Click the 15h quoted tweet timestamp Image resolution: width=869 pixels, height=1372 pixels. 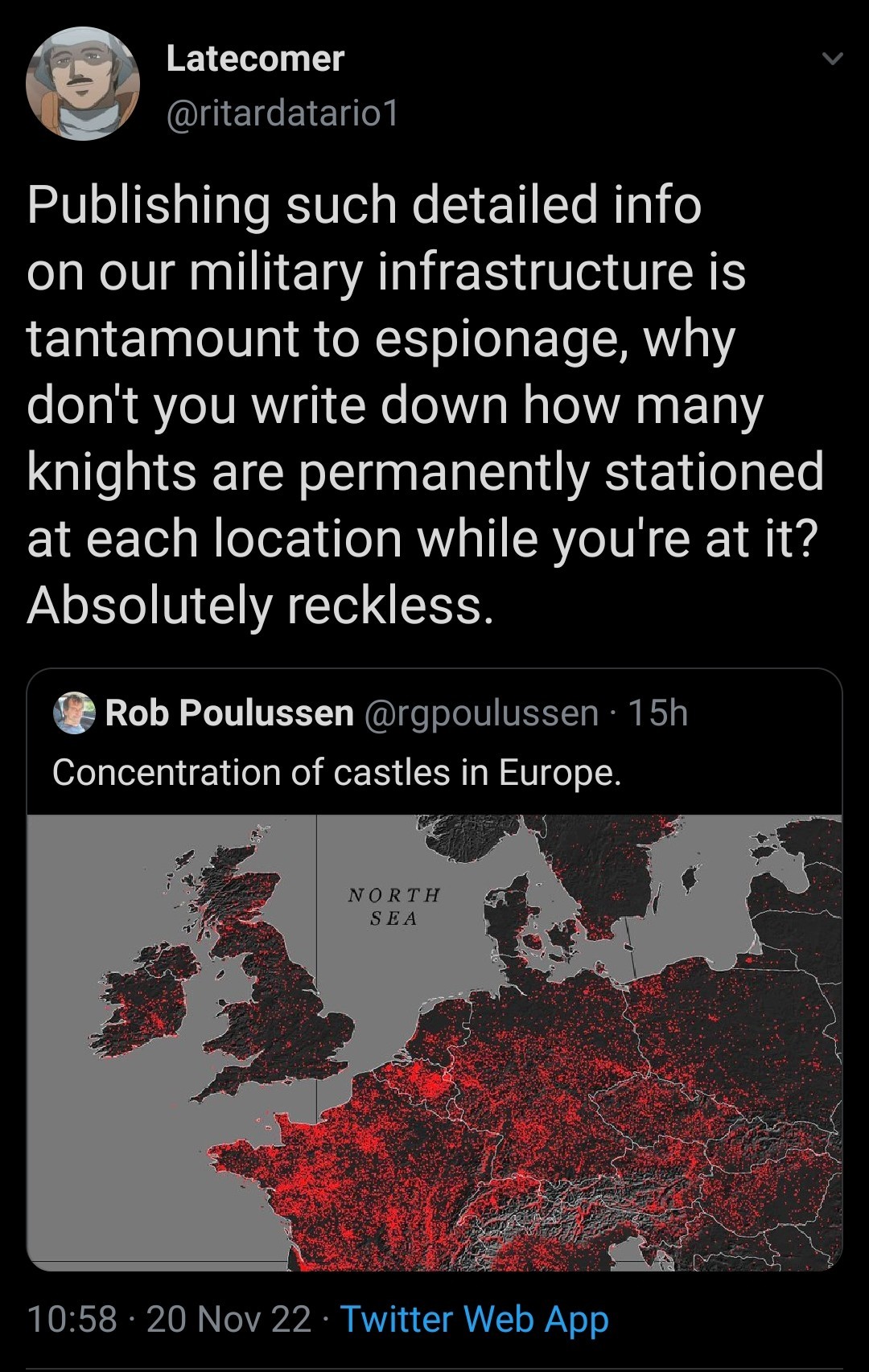click(x=658, y=713)
